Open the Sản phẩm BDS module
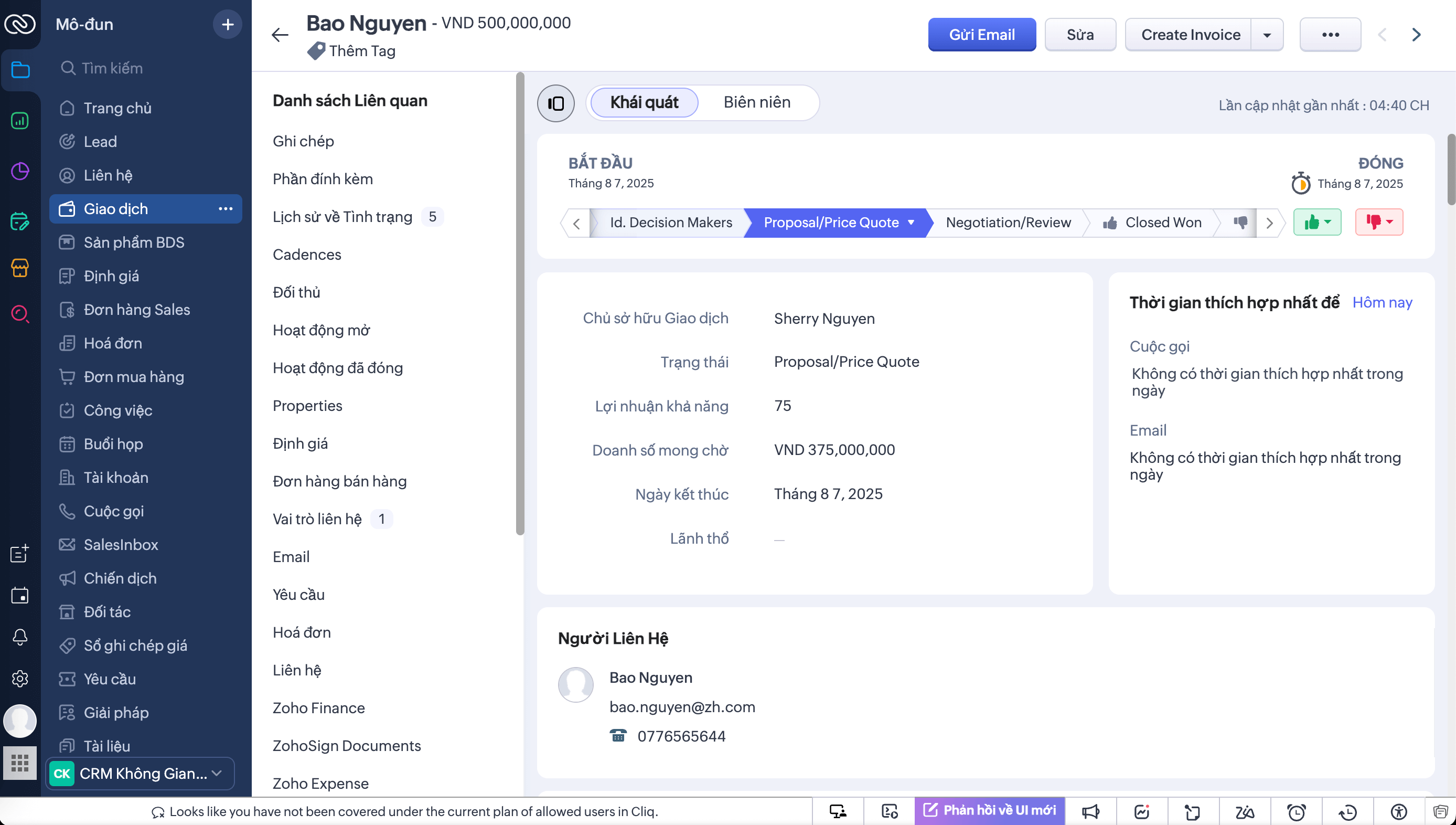Screen dimensions: 1456x825 click(145, 242)
